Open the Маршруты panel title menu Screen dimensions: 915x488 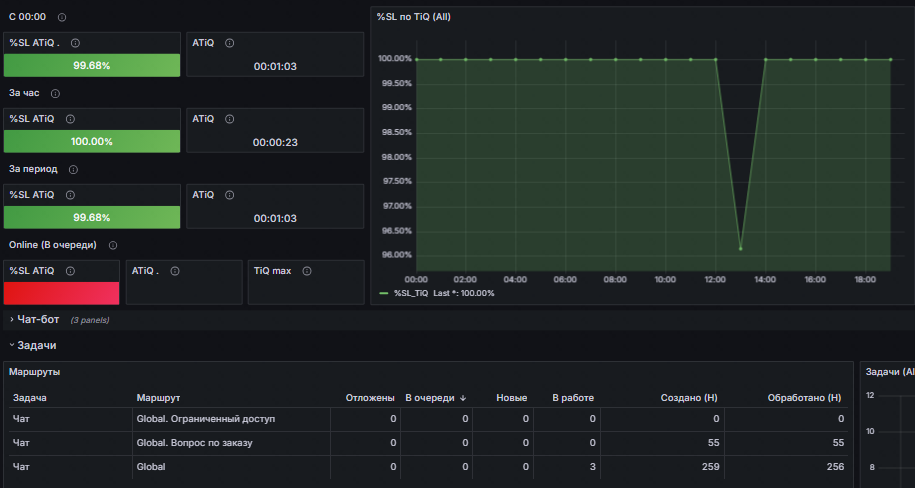34,372
